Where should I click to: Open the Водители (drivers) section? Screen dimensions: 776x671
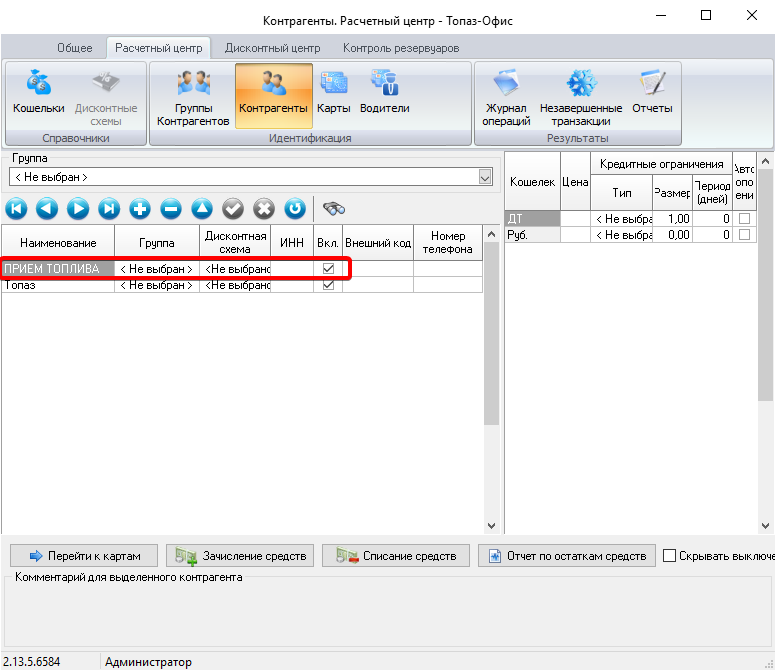point(384,92)
